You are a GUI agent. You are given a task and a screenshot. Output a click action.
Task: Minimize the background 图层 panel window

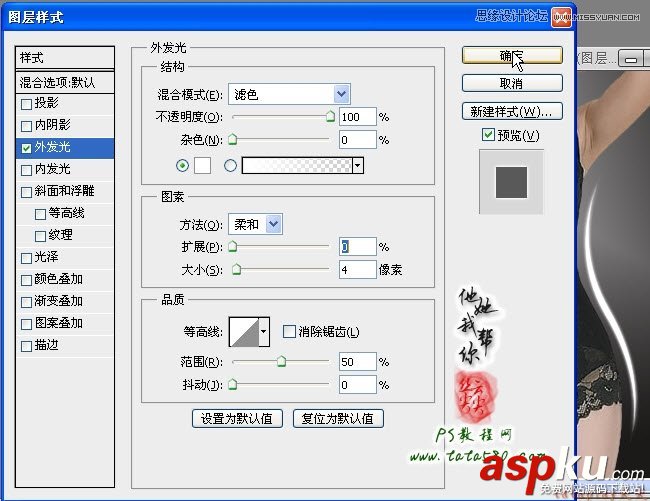(x=631, y=59)
